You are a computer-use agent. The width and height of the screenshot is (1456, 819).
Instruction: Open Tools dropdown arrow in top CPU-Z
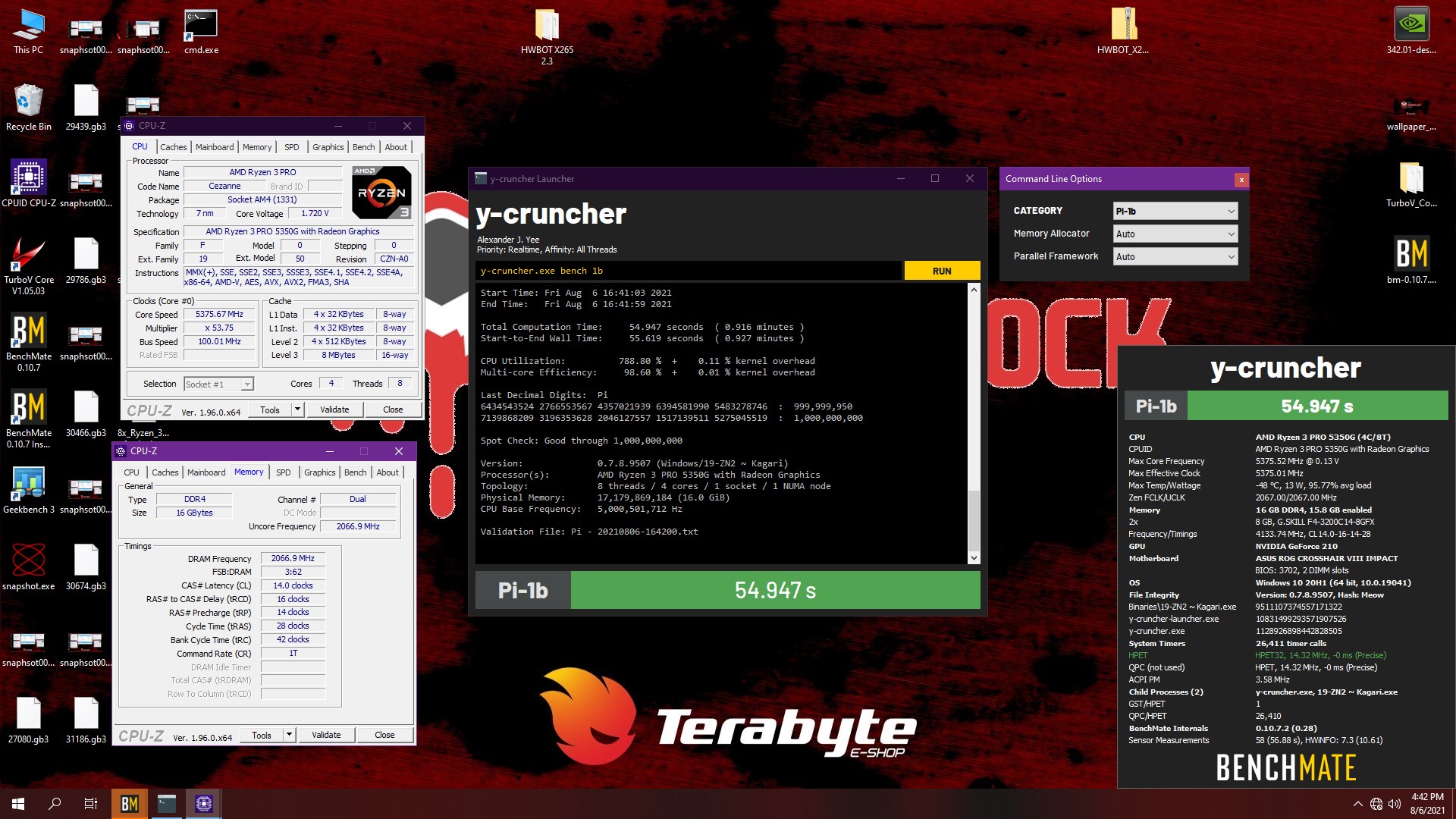click(x=297, y=409)
